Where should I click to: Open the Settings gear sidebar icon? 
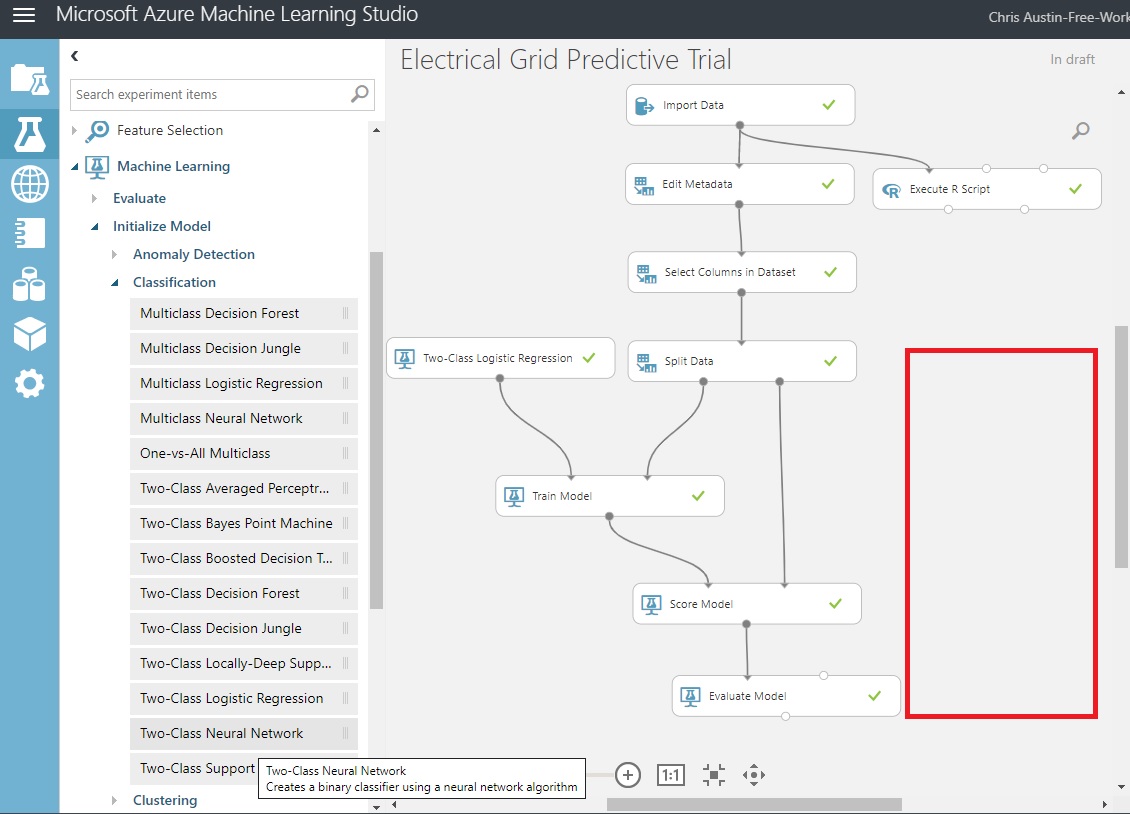(30, 383)
